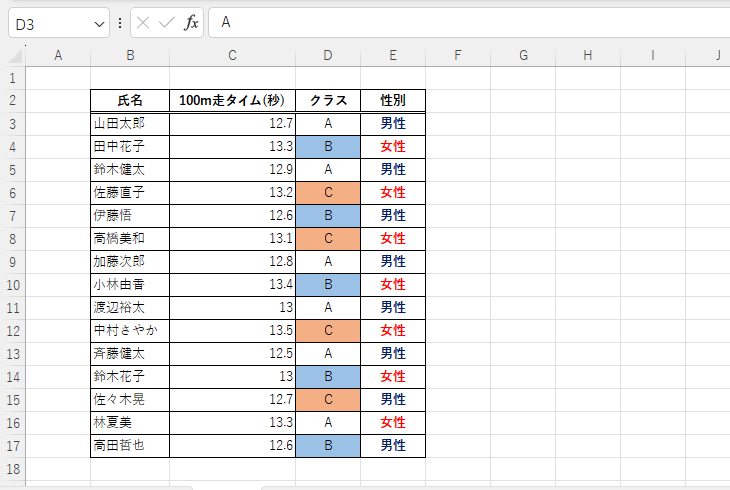Select the cell with 鈴木花子

pyautogui.click(x=130, y=377)
